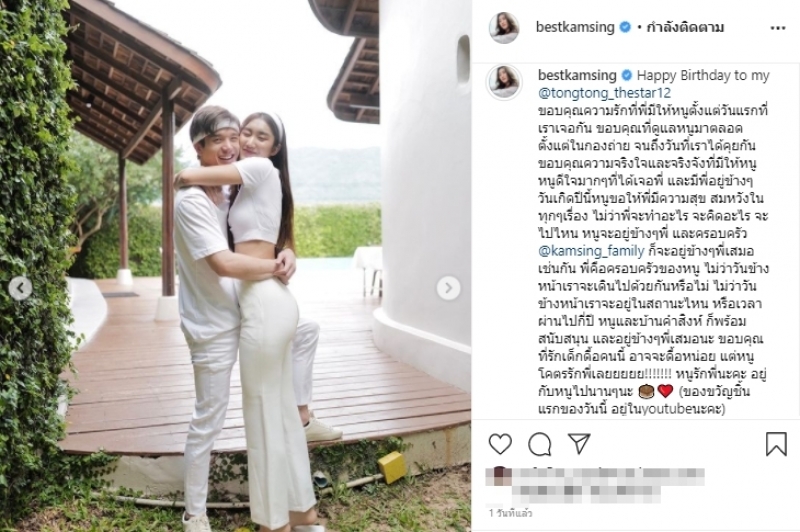Click the 1 วันที่แล้ว timestamp
Image resolution: width=800 pixels, height=532 pixels.
pyautogui.click(x=510, y=513)
